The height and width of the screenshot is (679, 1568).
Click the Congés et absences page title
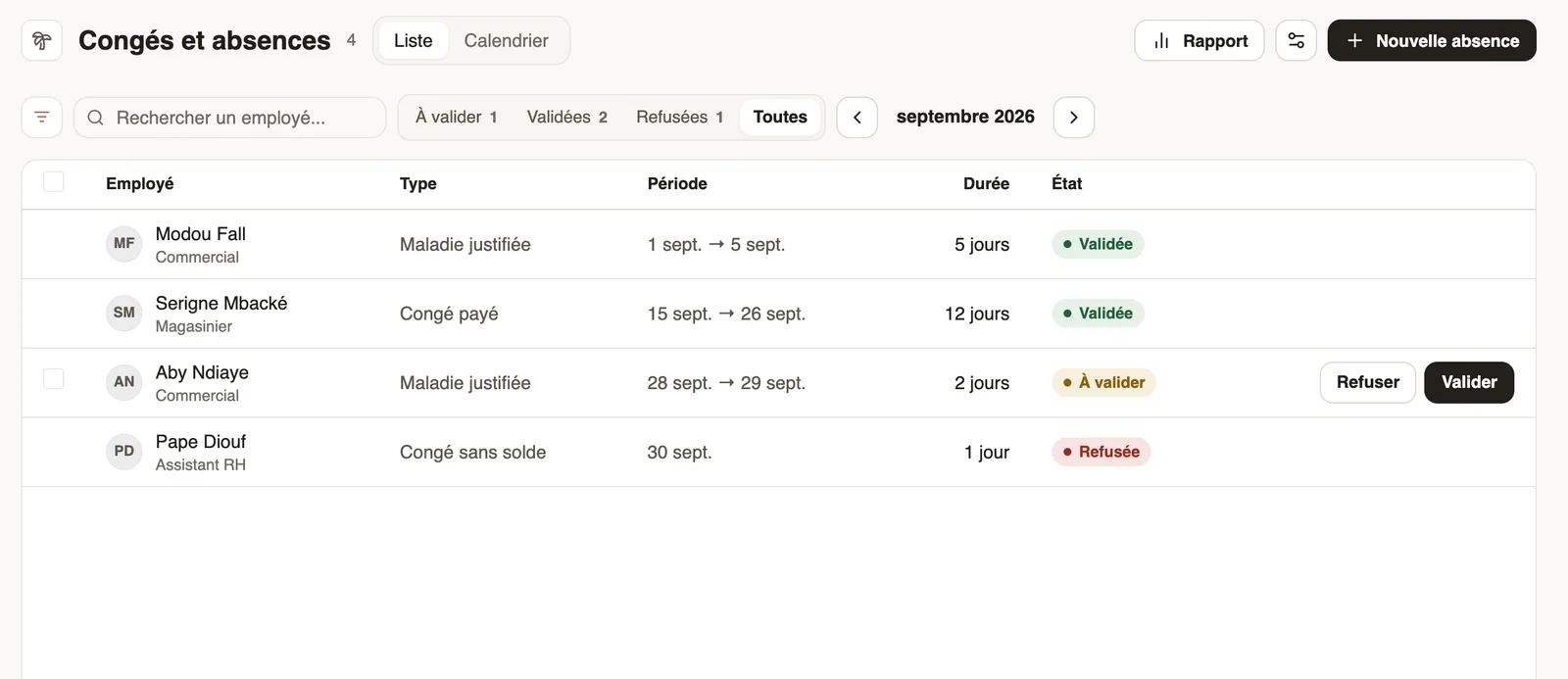(x=205, y=40)
